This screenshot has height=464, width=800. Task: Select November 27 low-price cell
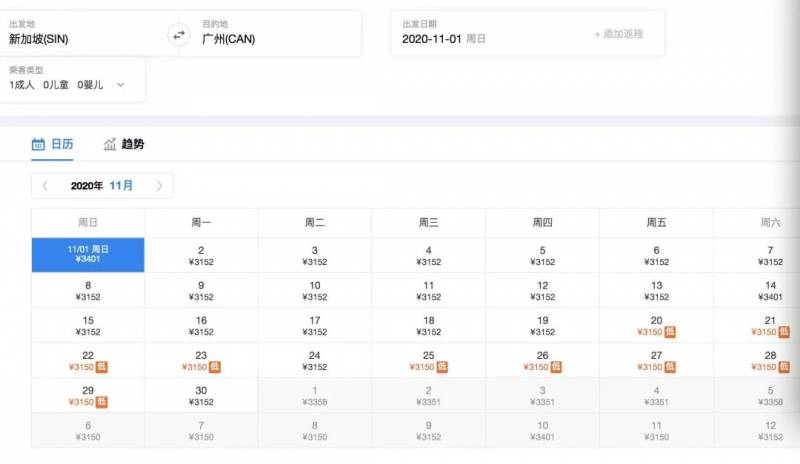tap(656, 360)
